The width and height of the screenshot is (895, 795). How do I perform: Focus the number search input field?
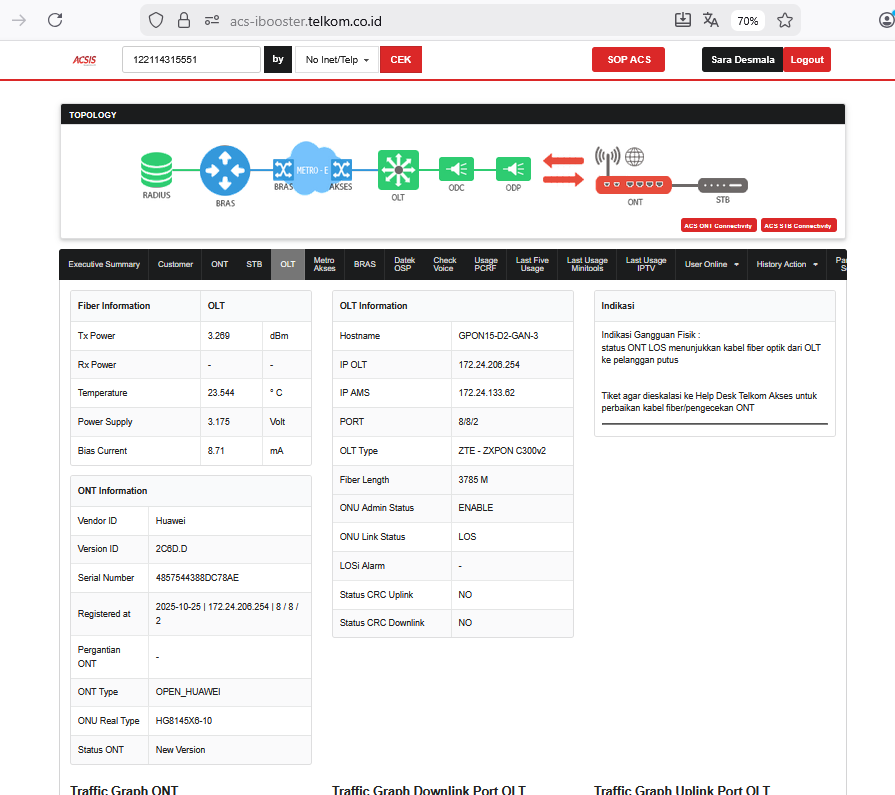point(191,59)
